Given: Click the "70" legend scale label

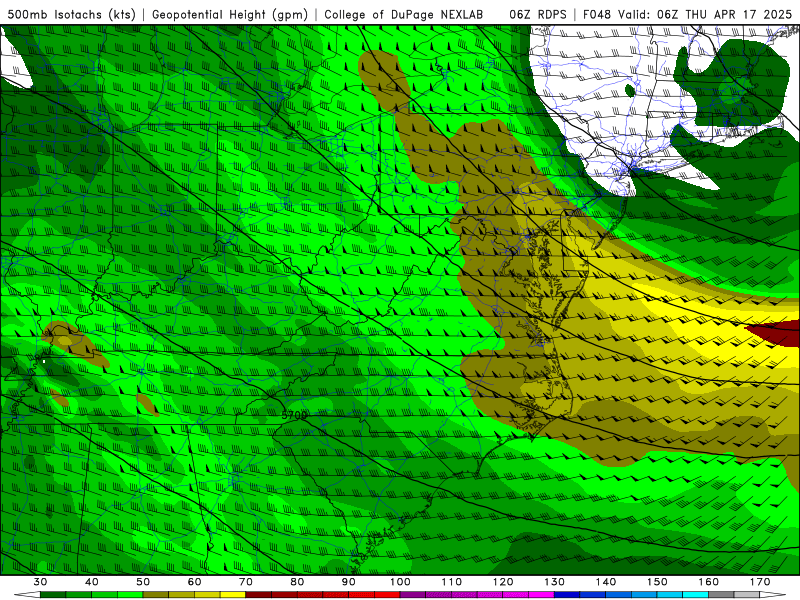Looking at the screenshot, I should tap(246, 582).
